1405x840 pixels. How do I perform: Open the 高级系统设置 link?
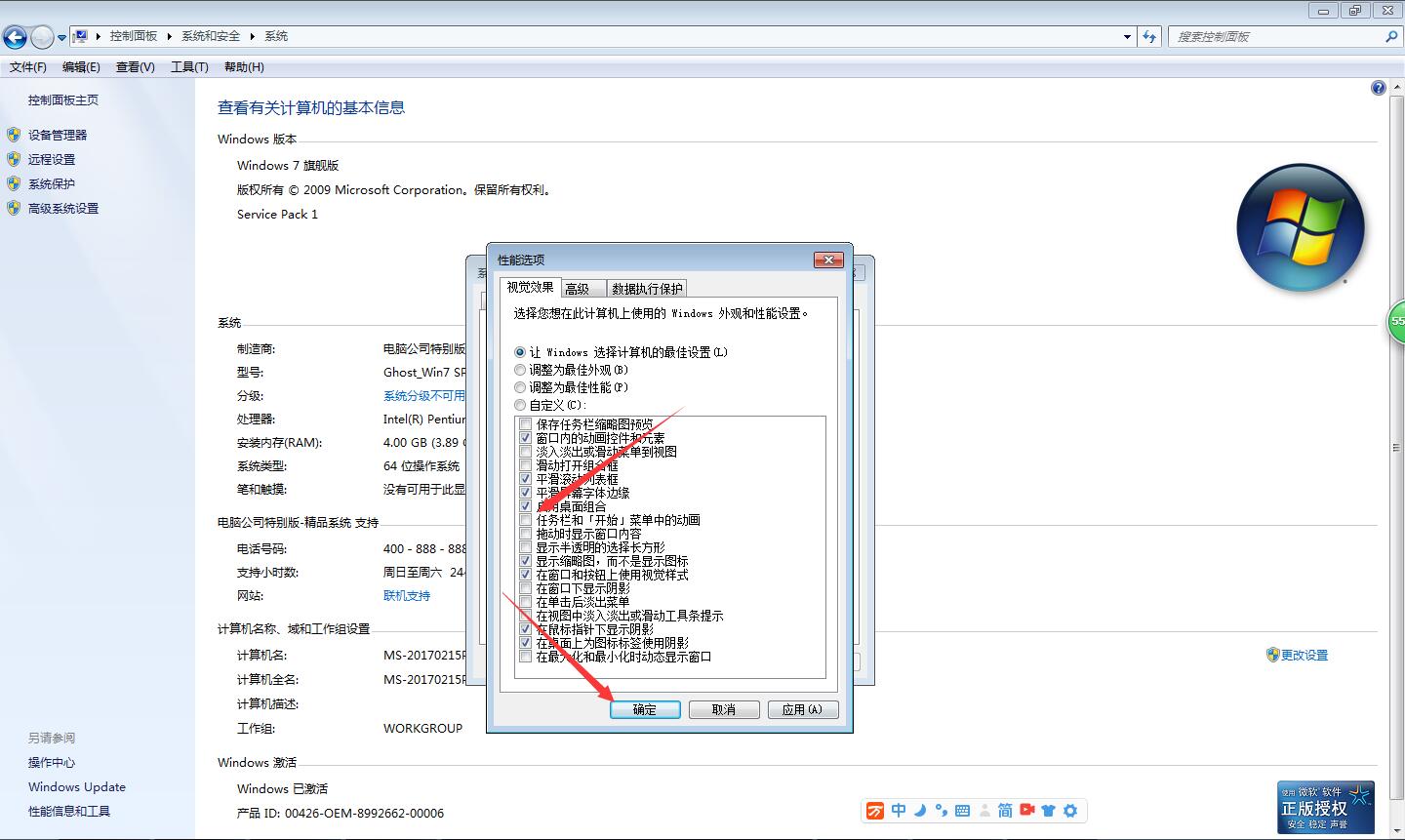tap(63, 208)
